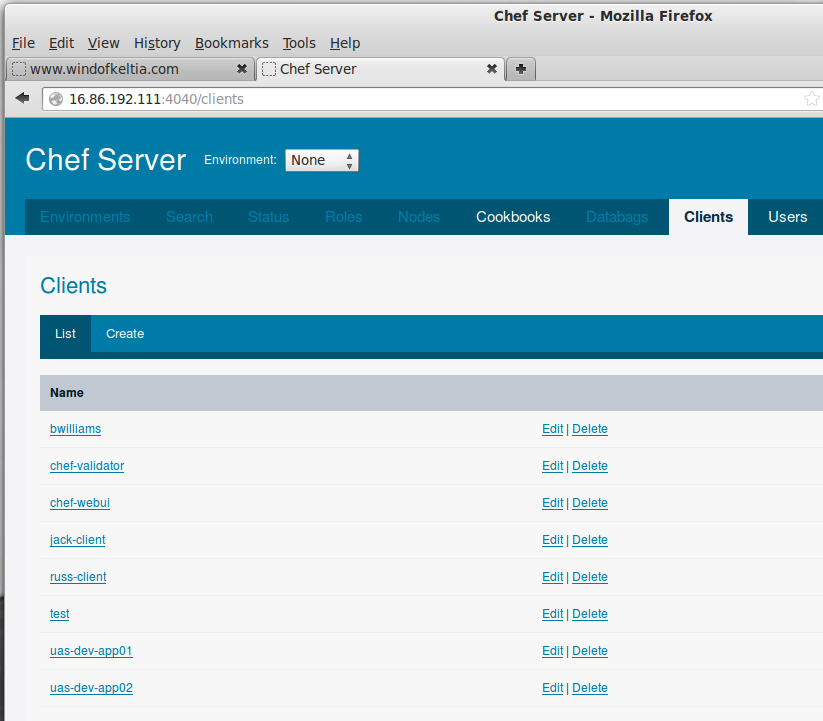Click the Chef Server header title
823x721 pixels.
coord(105,160)
